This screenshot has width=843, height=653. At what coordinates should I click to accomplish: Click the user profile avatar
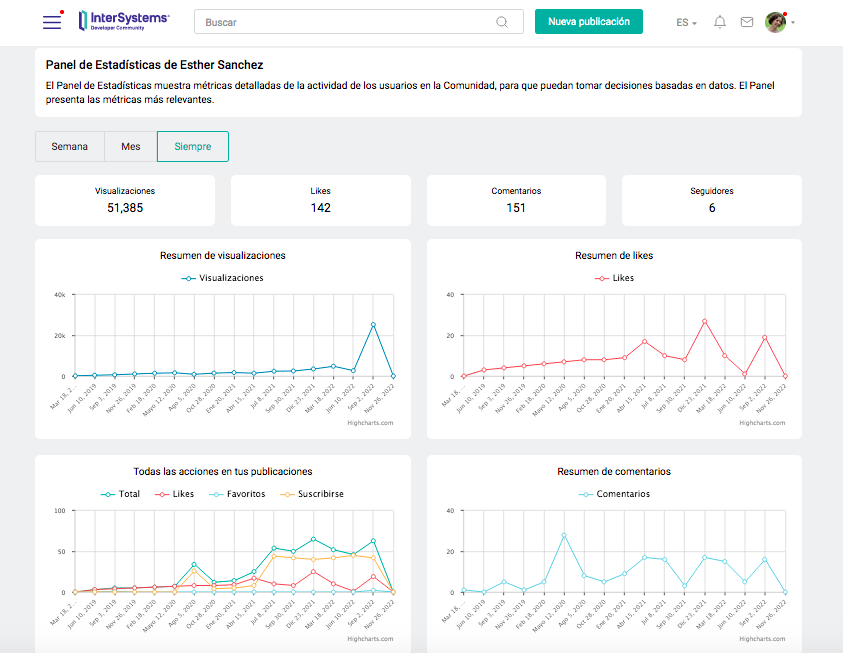[x=775, y=22]
